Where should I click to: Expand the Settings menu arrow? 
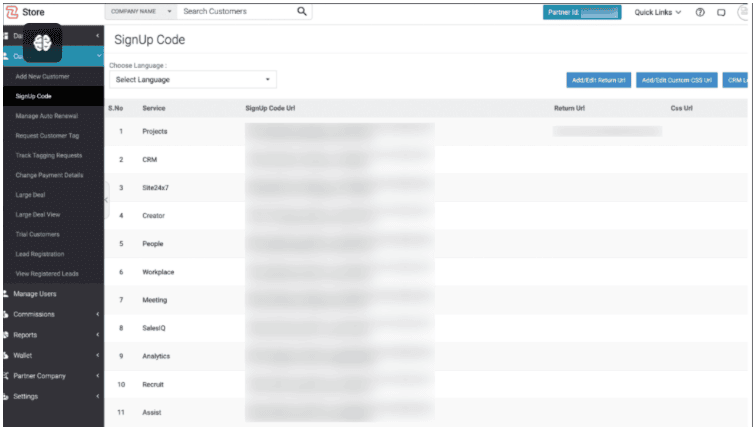pyautogui.click(x=97, y=397)
